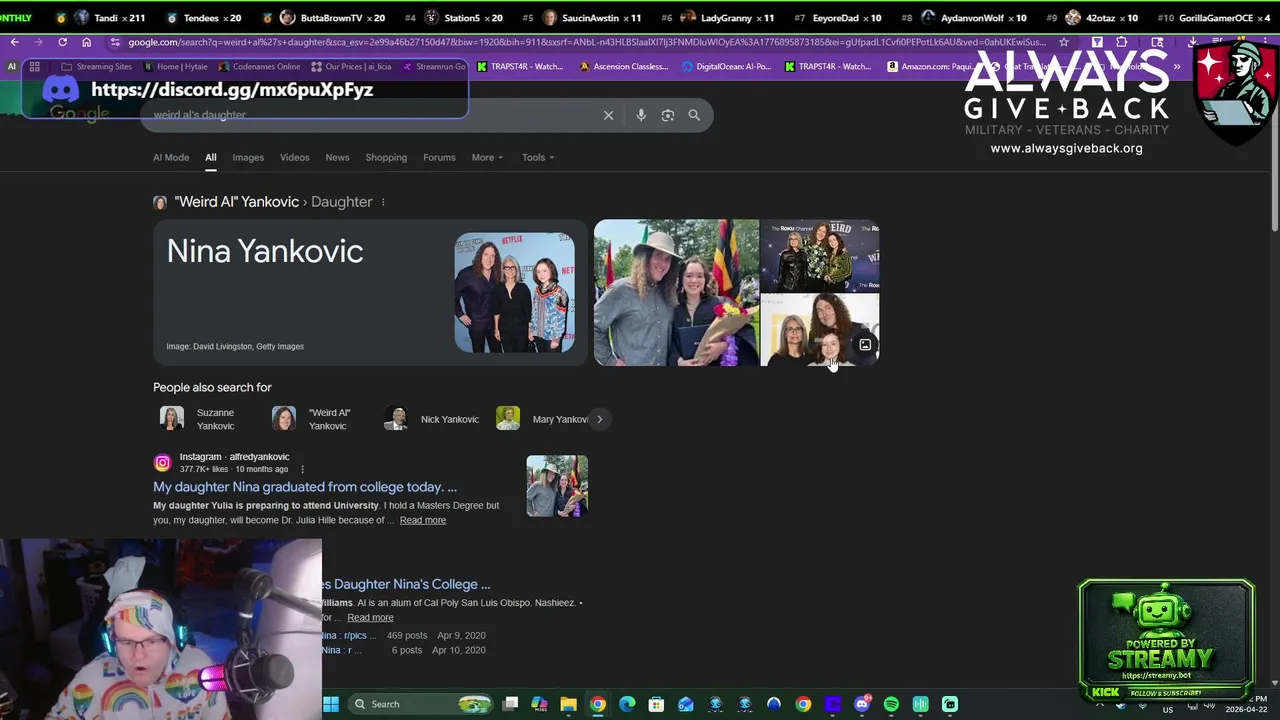Open the Shopping results tab
This screenshot has width=1280, height=720.
click(x=386, y=157)
